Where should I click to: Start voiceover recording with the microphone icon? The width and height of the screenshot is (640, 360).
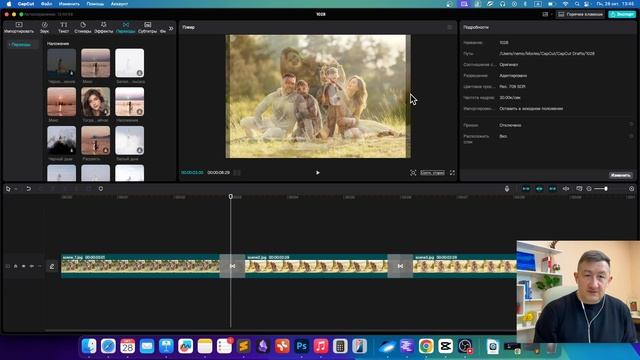[x=507, y=189]
